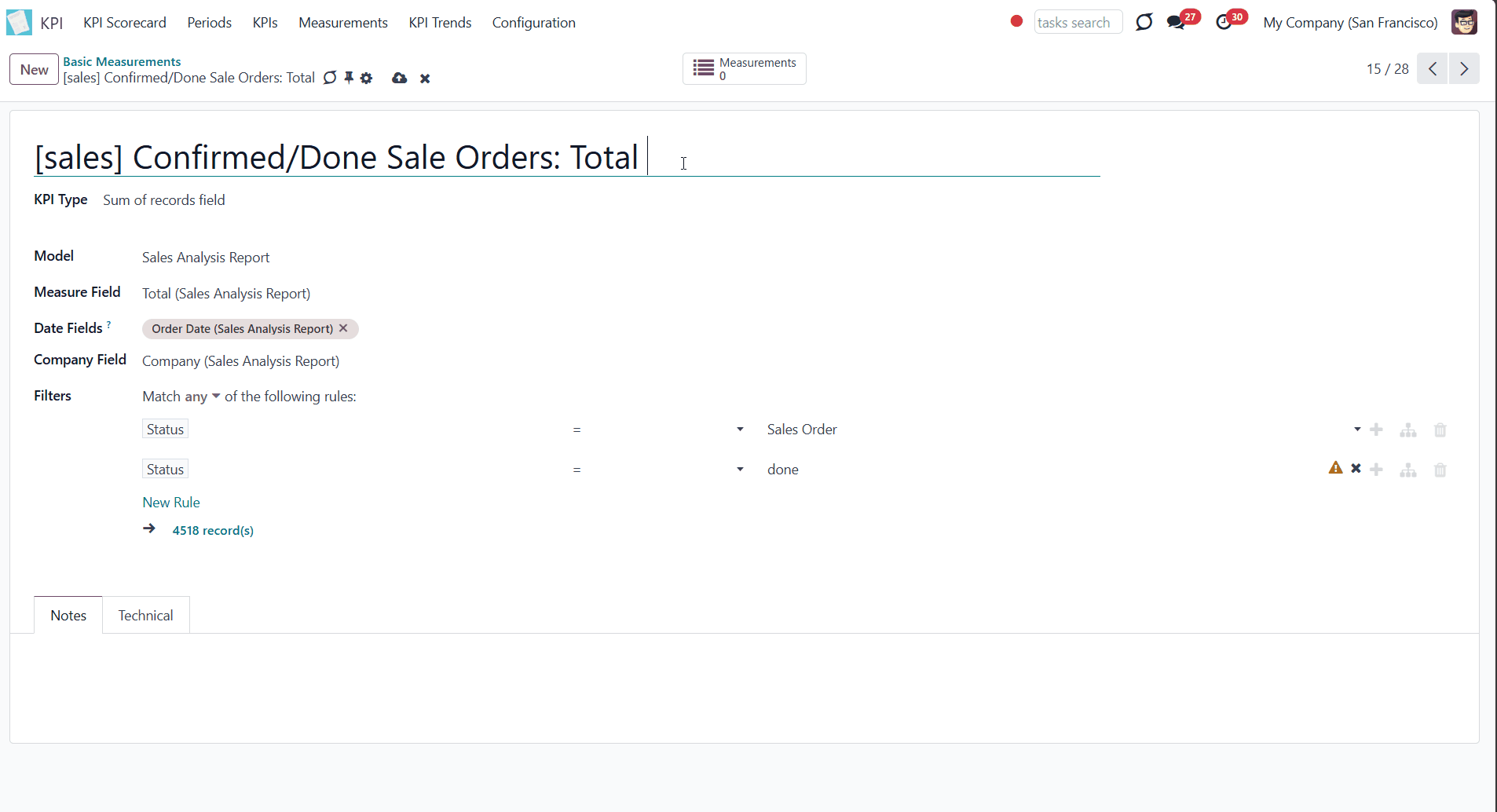Click the tasks search input field
Image resolution: width=1497 pixels, height=812 pixels.
click(x=1078, y=22)
